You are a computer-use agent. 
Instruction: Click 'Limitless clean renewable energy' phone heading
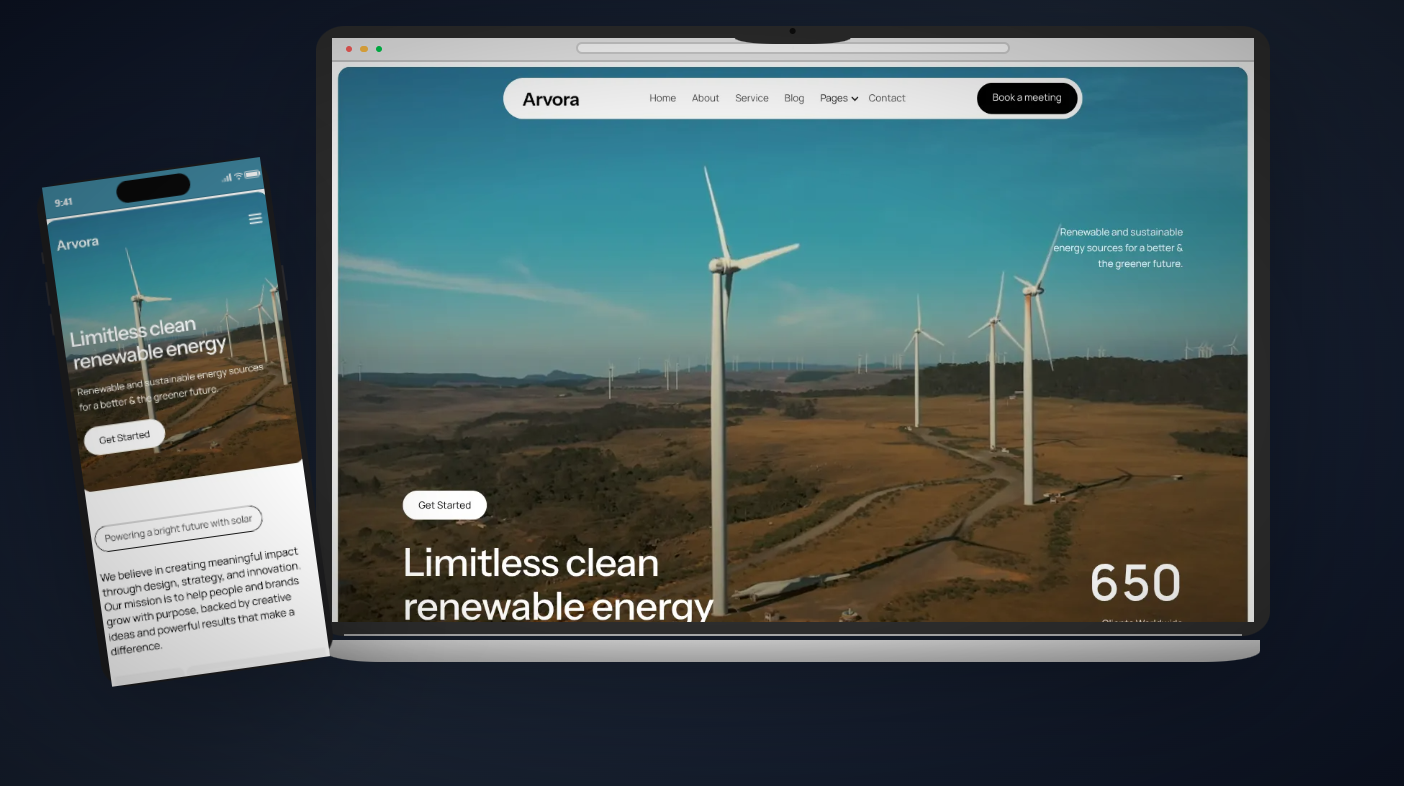pyautogui.click(x=148, y=342)
